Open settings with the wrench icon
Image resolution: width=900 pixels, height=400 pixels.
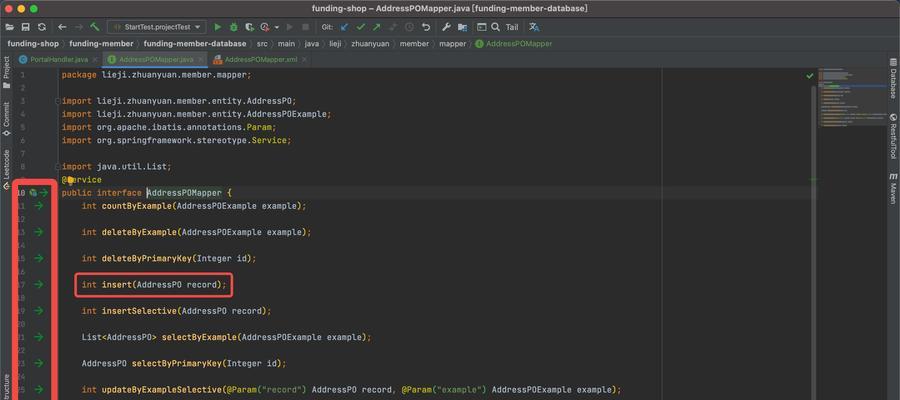[446, 27]
